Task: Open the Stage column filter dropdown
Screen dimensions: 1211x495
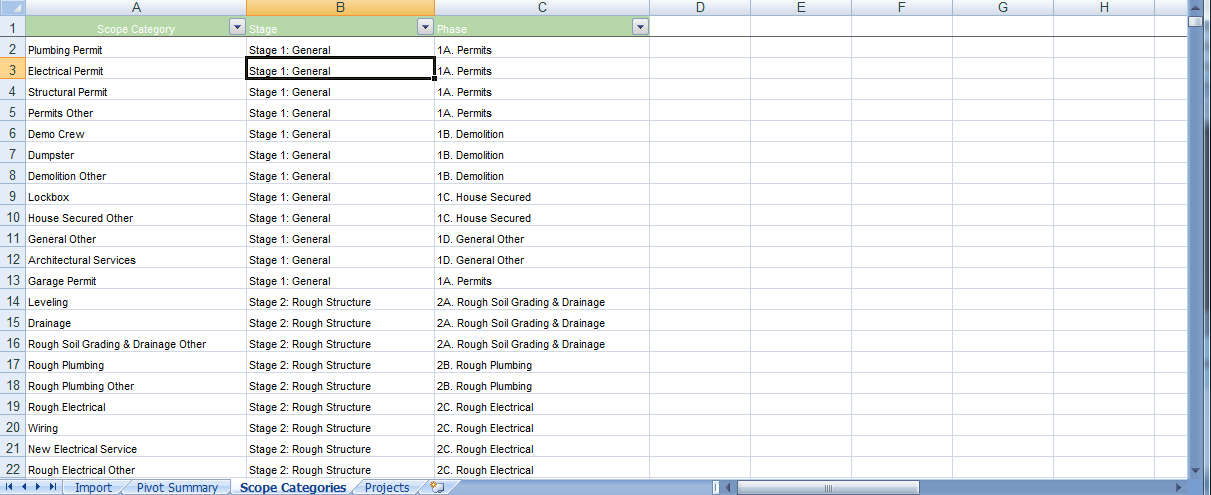Action: (425, 28)
